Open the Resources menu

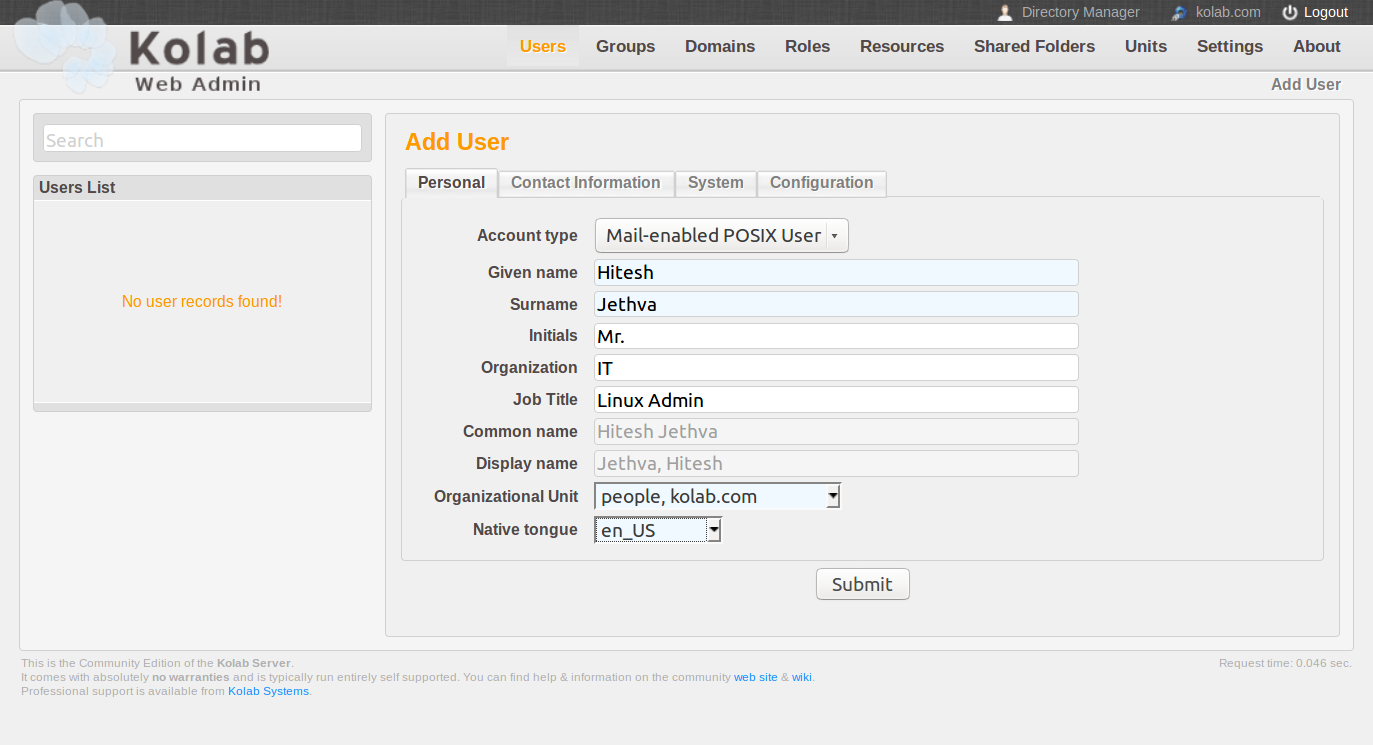pos(902,46)
